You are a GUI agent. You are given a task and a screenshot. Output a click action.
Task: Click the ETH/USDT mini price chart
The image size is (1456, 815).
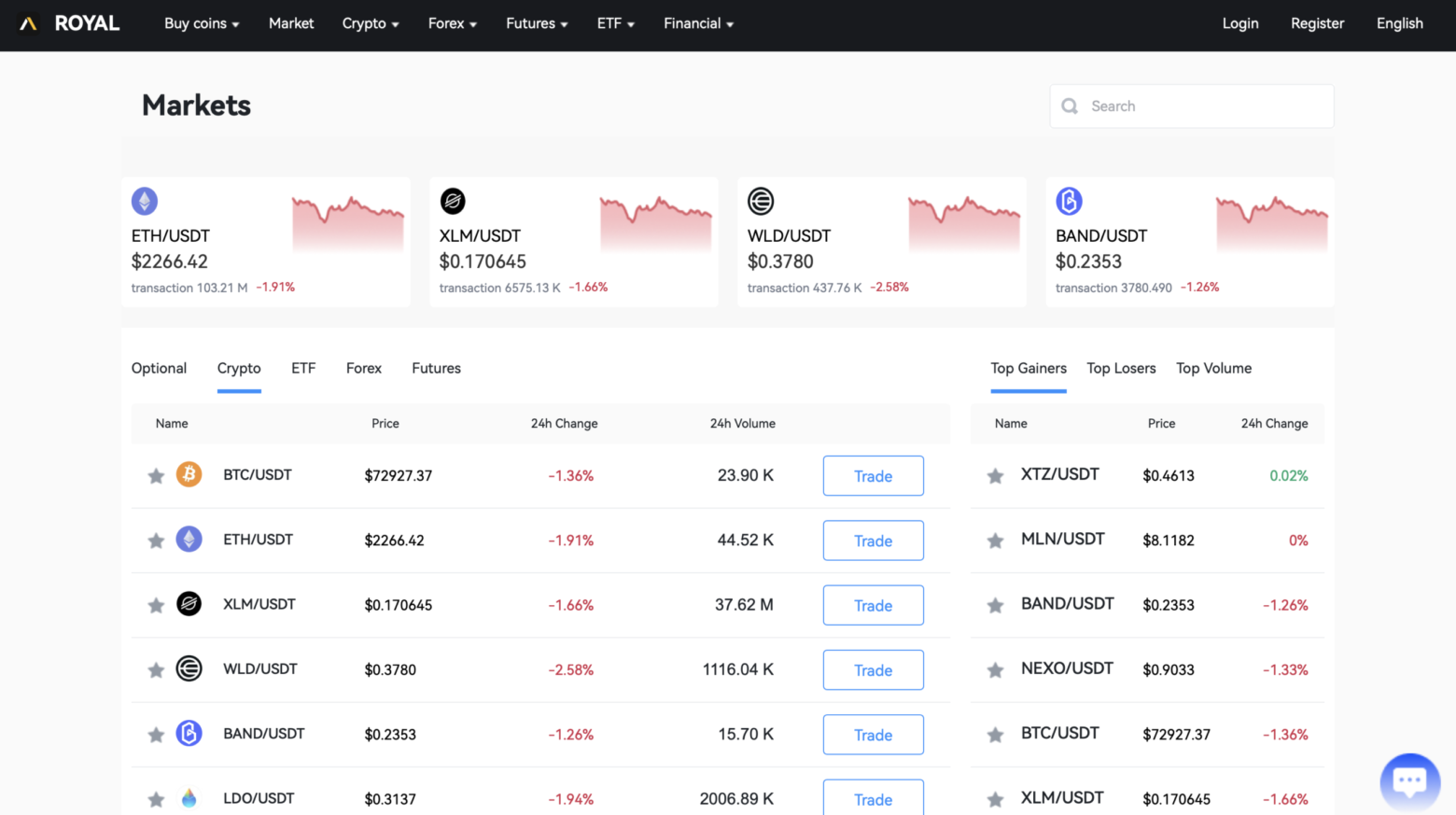pyautogui.click(x=347, y=219)
